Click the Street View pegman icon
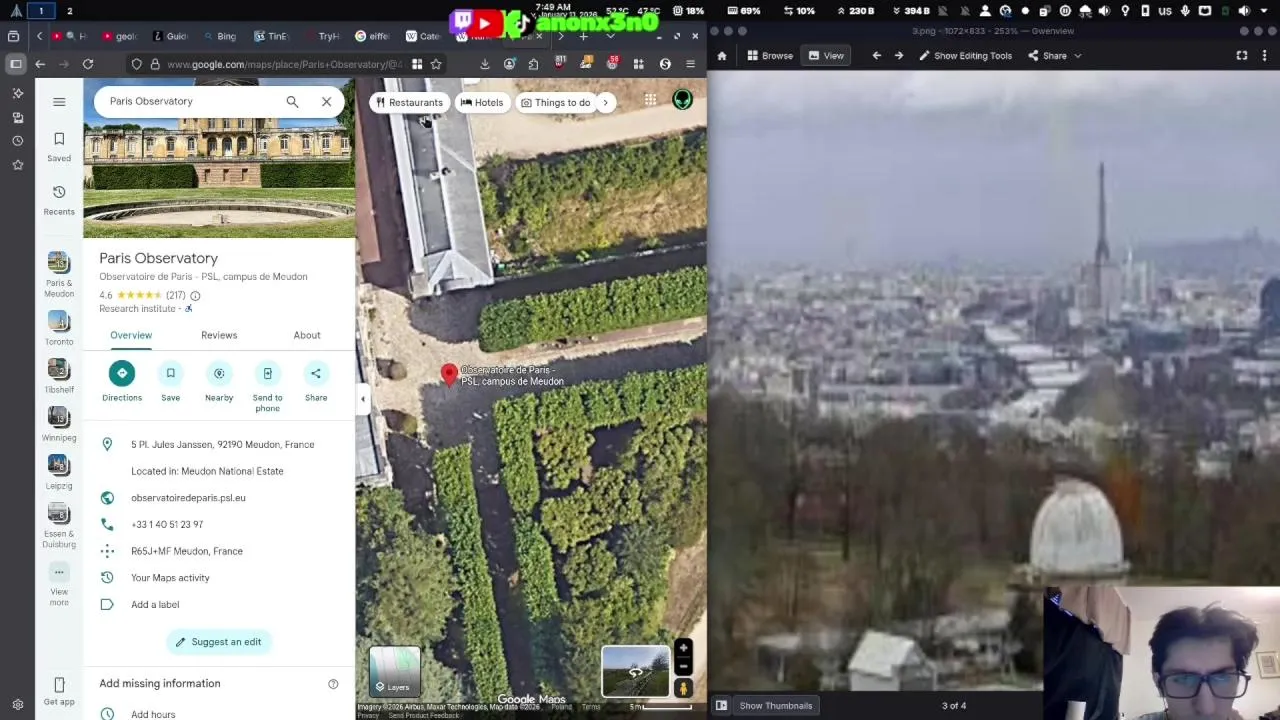Screen dimensions: 1280x720 [x=683, y=688]
